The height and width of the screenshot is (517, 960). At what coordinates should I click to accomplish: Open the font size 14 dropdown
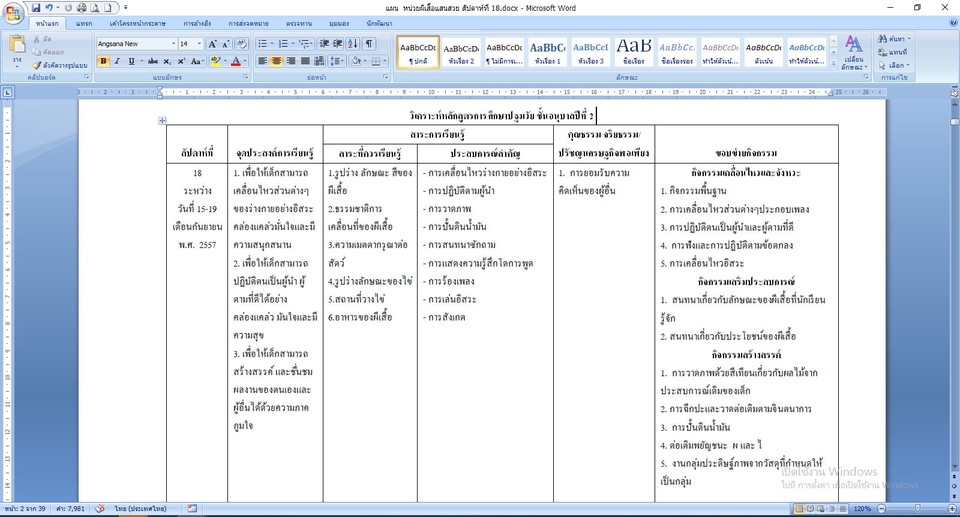199,43
